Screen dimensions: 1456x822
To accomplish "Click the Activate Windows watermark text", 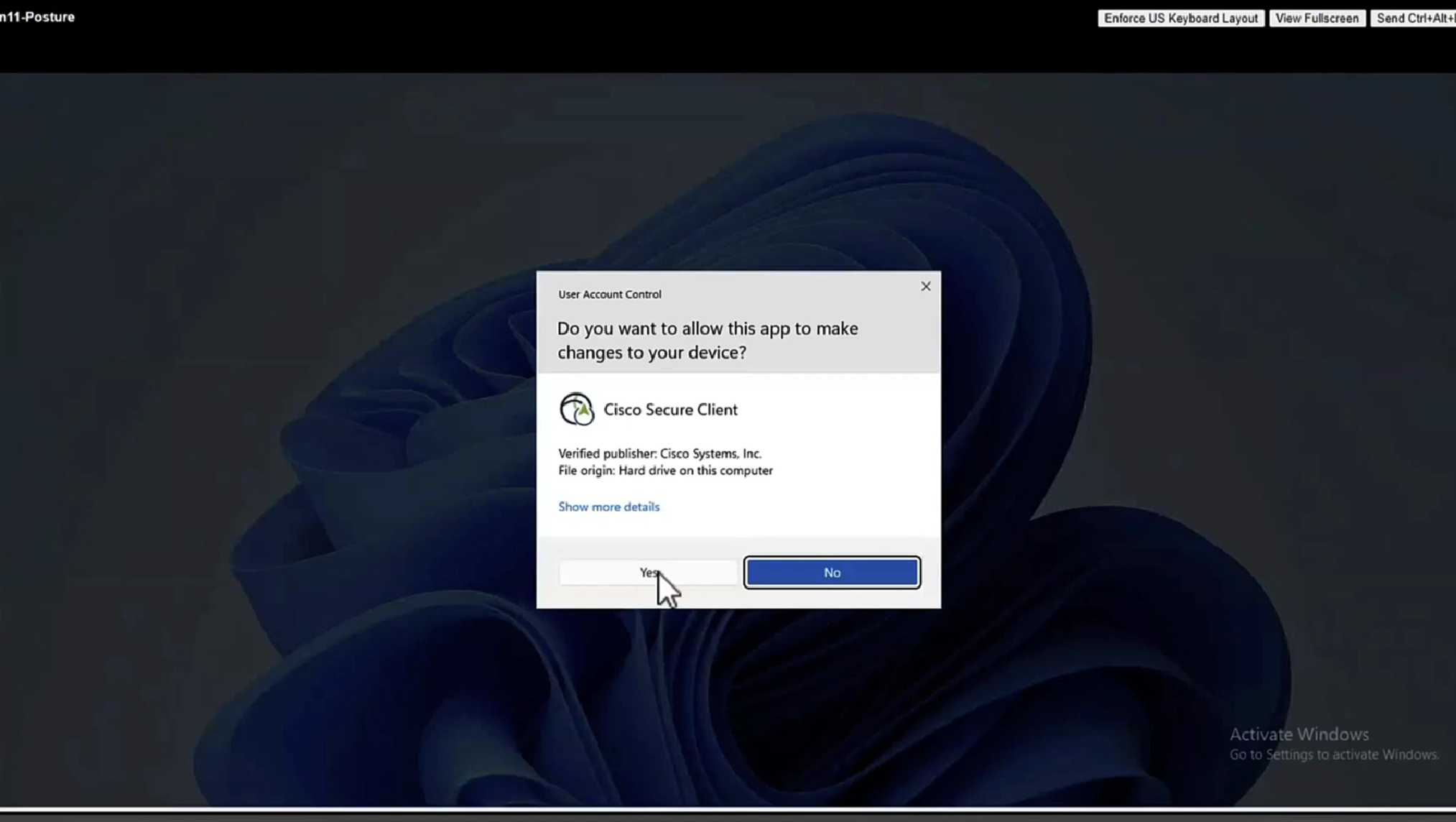I will [1299, 734].
